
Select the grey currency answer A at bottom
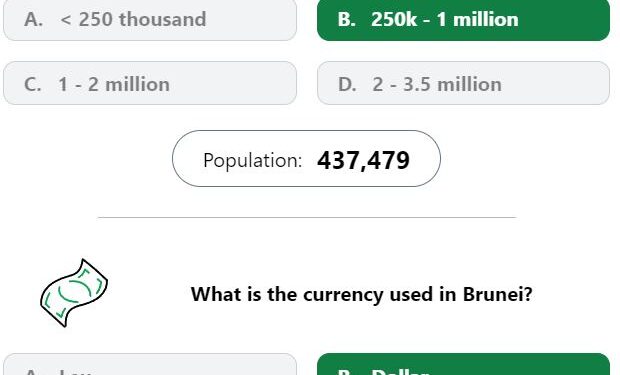pyautogui.click(x=150, y=364)
